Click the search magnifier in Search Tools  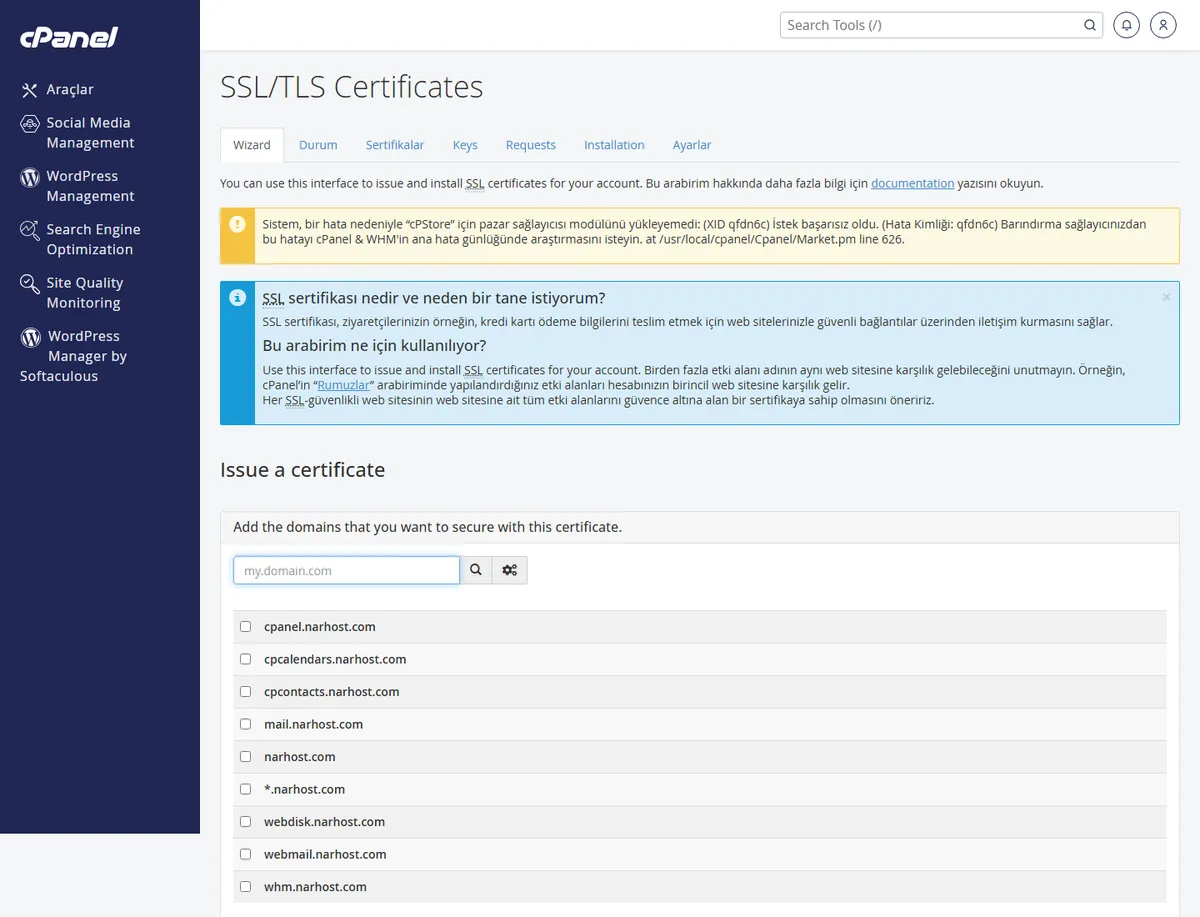click(x=1089, y=25)
